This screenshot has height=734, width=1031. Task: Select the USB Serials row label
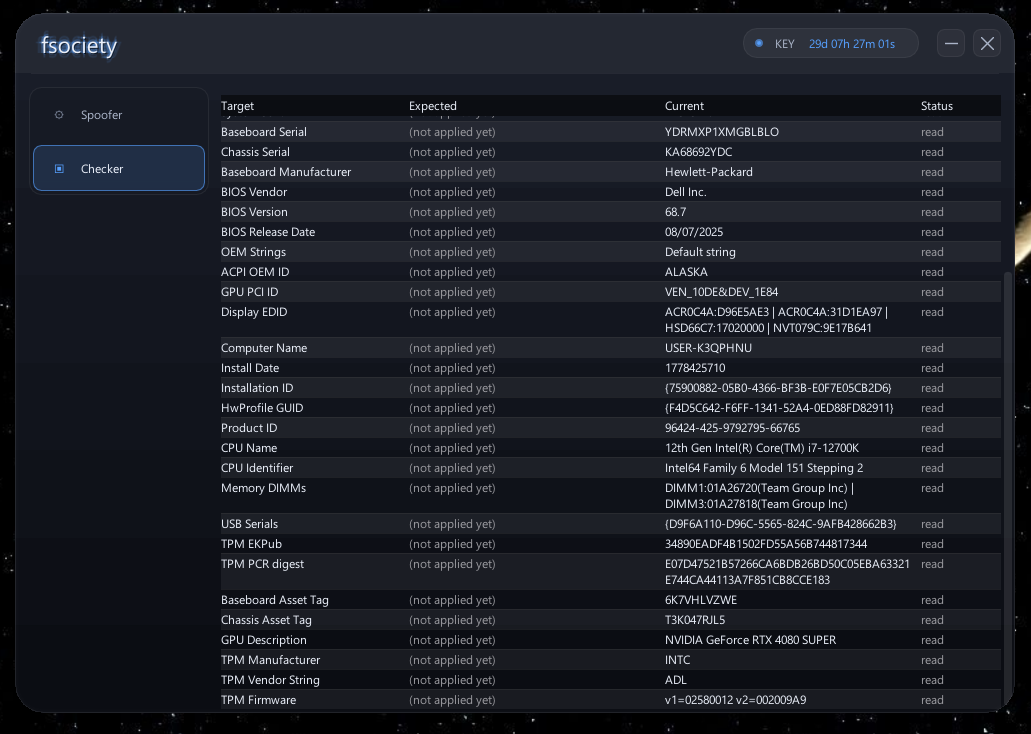click(x=249, y=524)
